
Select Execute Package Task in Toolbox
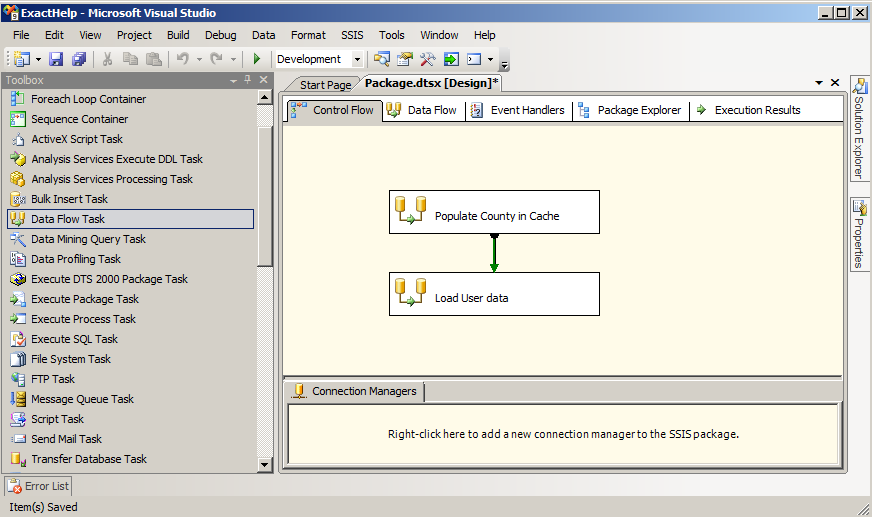[131, 299]
